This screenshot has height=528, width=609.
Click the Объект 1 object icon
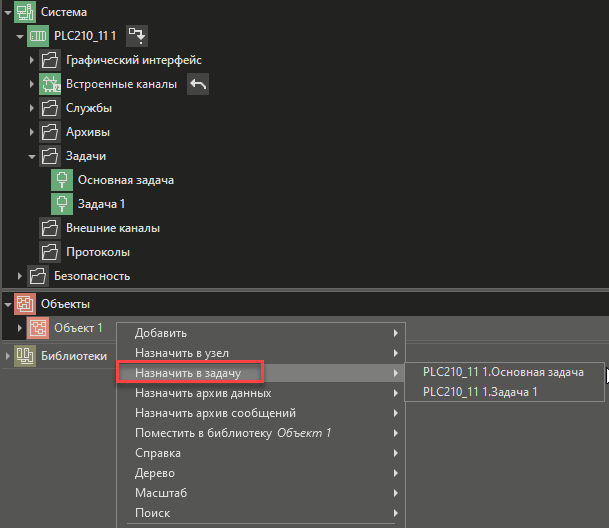[x=38, y=328]
